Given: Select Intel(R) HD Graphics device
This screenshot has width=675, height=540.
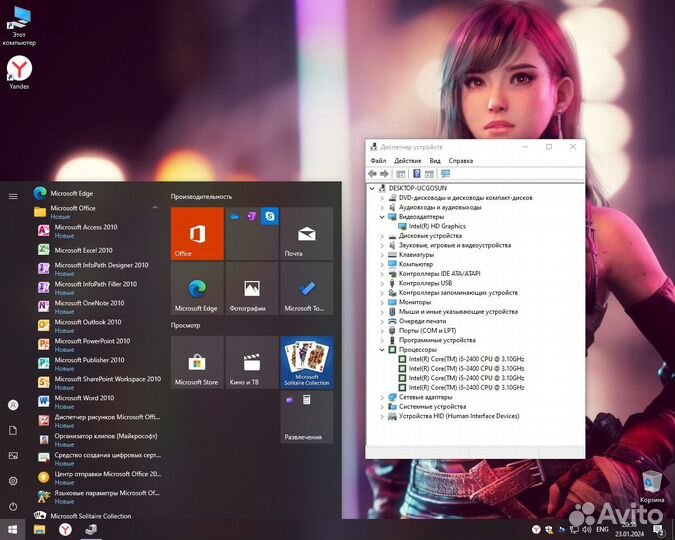Looking at the screenshot, I should click(x=437, y=226).
